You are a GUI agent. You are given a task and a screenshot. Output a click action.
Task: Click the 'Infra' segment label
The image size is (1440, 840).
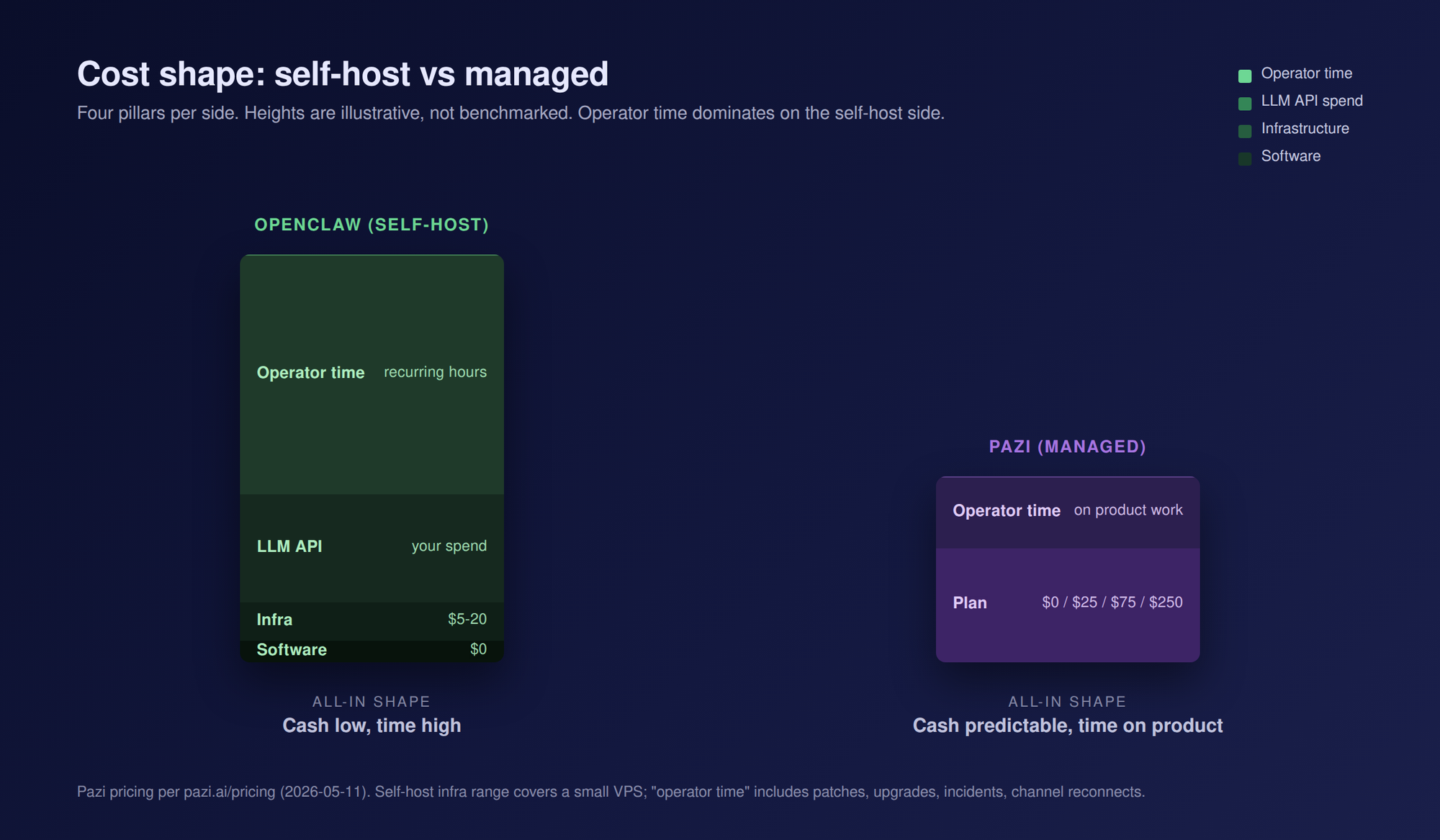pos(274,620)
